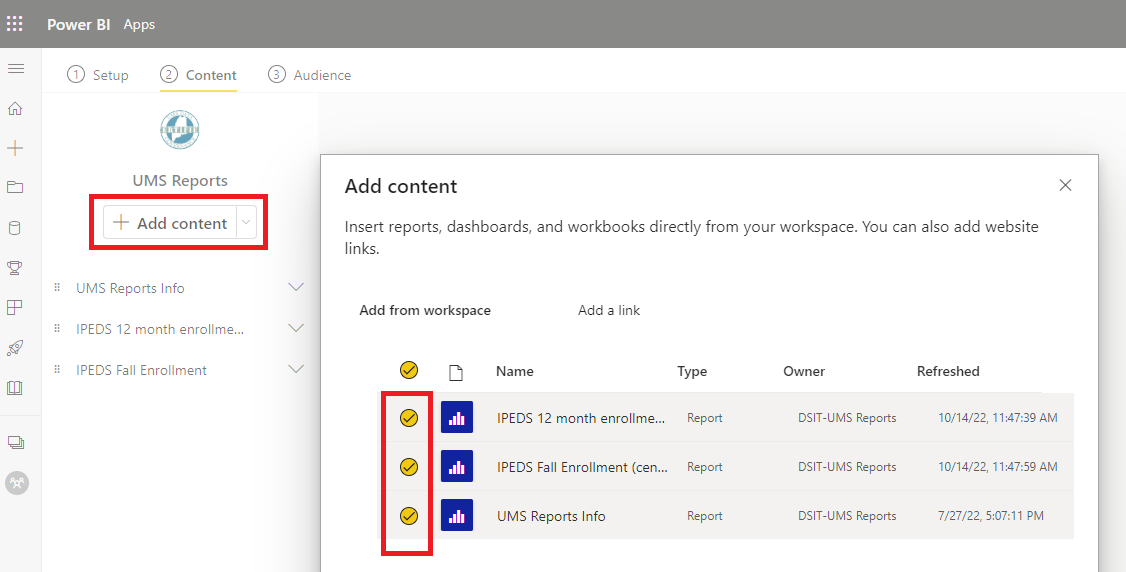Expand IPEDS 12 month enrollment chevron
1126x572 pixels.
(296, 328)
